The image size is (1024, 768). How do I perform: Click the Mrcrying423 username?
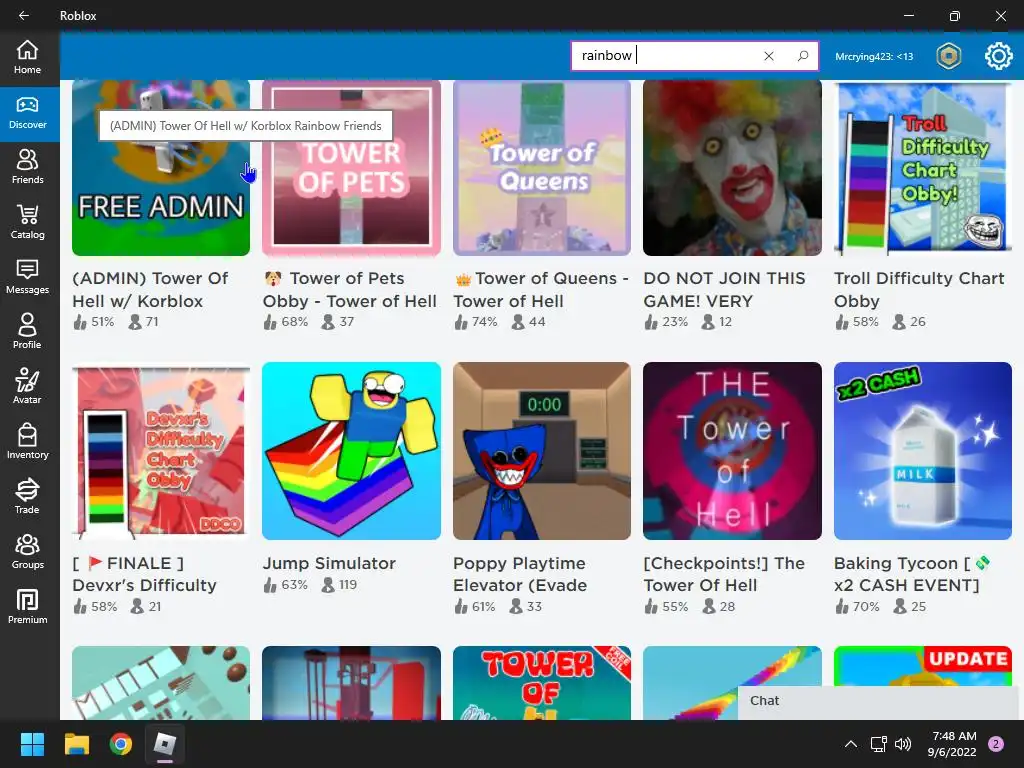(874, 57)
